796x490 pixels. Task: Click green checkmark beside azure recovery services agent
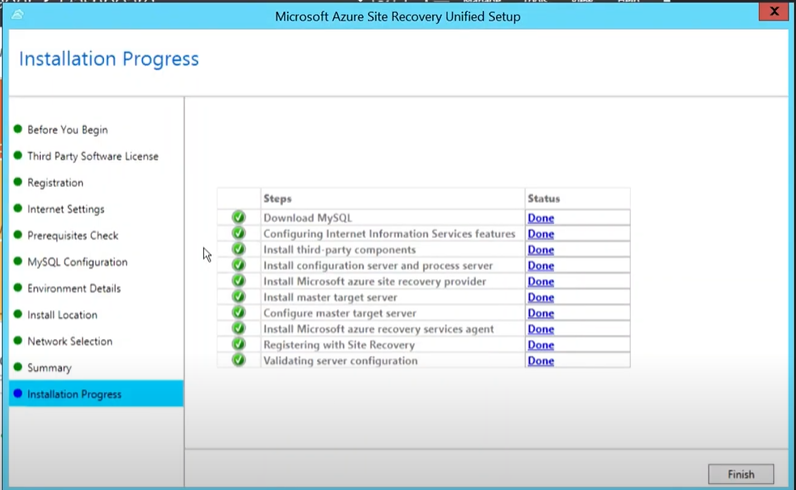(x=239, y=328)
